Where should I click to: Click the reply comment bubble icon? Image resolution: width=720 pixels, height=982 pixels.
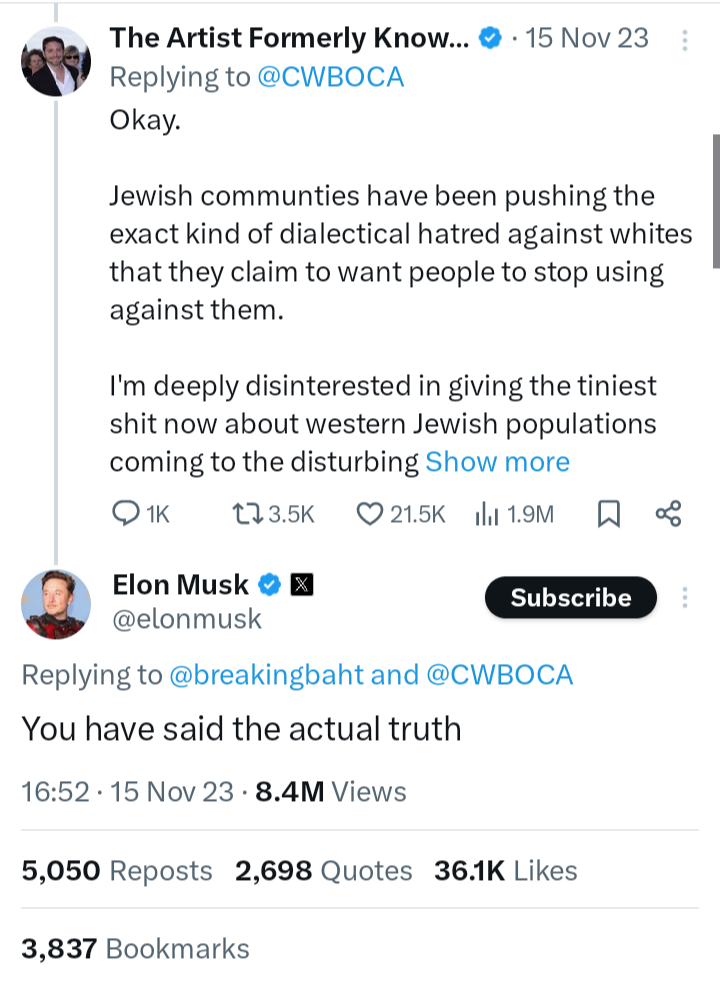coord(125,514)
